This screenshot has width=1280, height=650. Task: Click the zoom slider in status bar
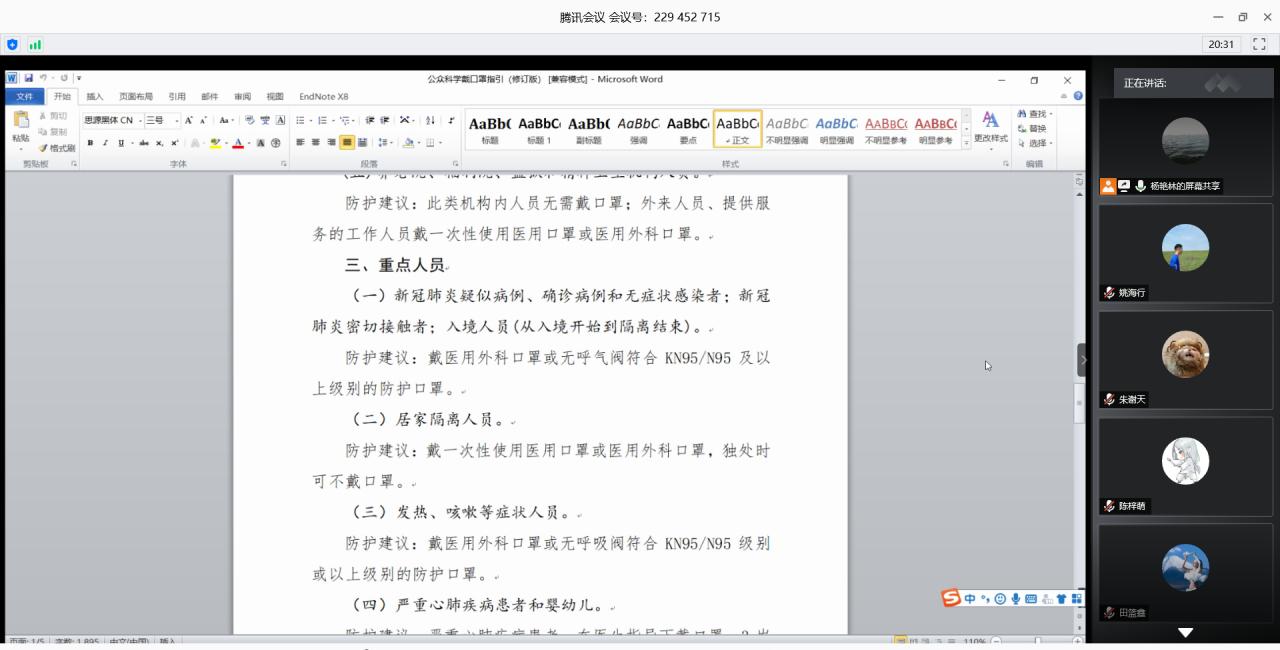click(x=1037, y=641)
